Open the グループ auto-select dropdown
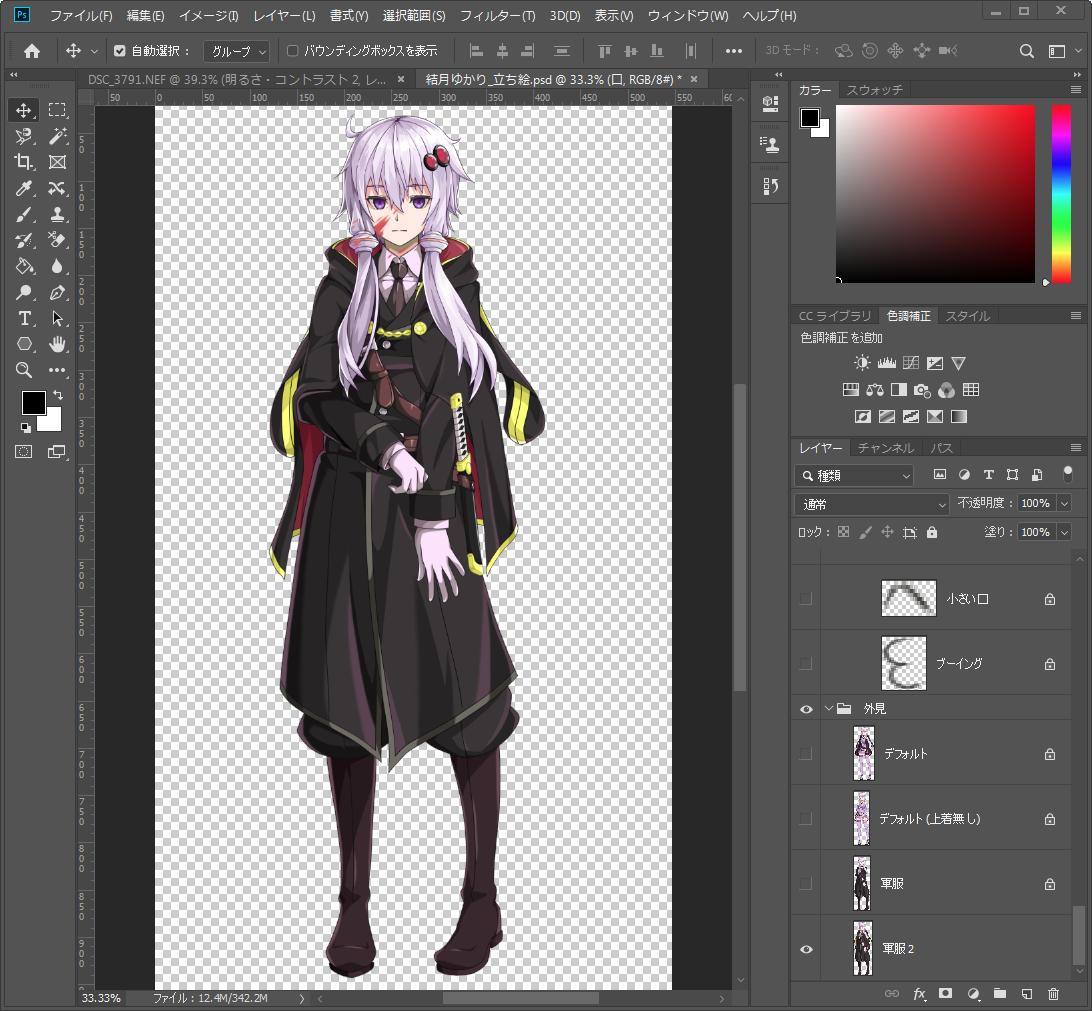This screenshot has width=1092, height=1011. tap(236, 51)
